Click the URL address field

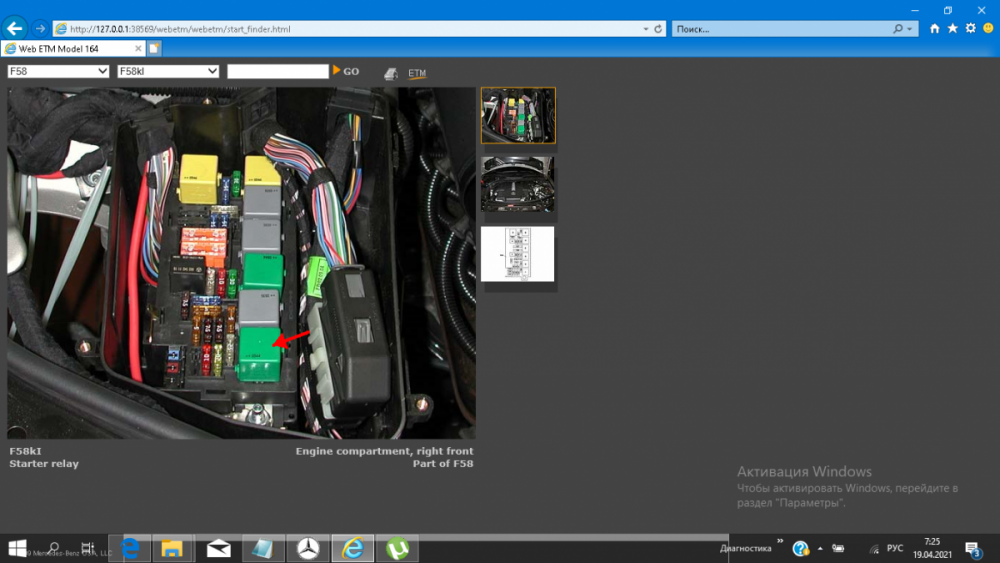pos(348,29)
